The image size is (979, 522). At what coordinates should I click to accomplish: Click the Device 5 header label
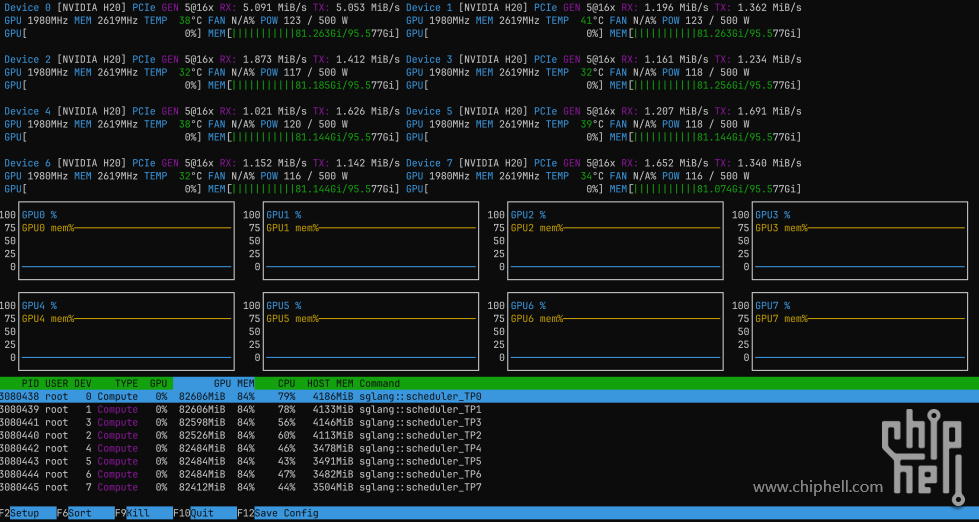point(430,111)
